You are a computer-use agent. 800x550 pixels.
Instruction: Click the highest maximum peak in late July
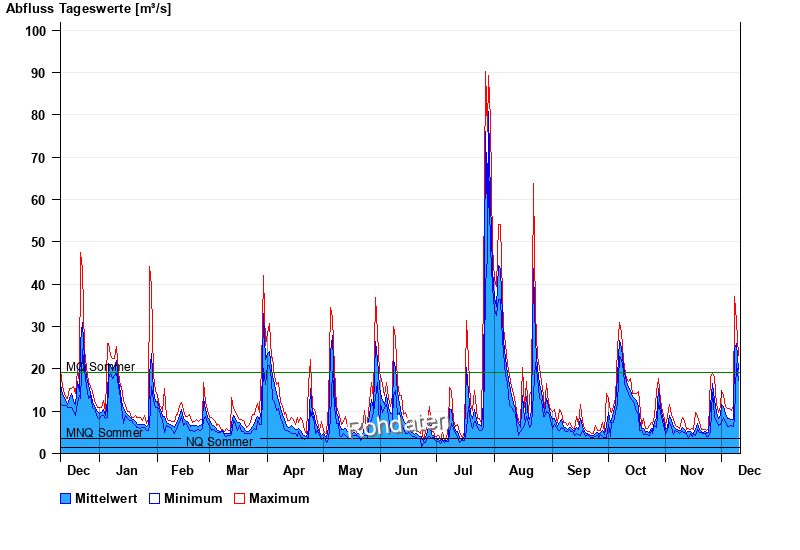click(486, 73)
